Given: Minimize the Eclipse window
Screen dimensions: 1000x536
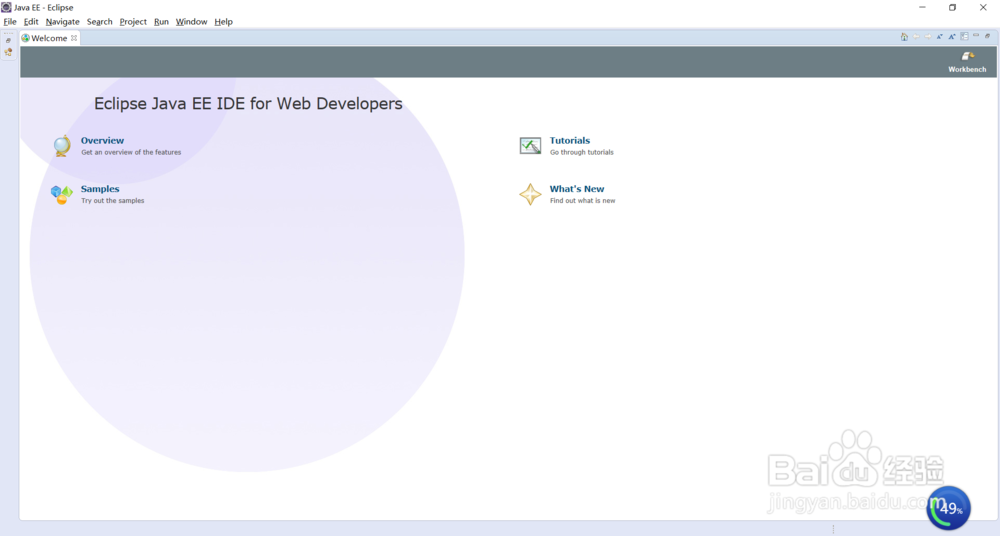Looking at the screenshot, I should [922, 7].
